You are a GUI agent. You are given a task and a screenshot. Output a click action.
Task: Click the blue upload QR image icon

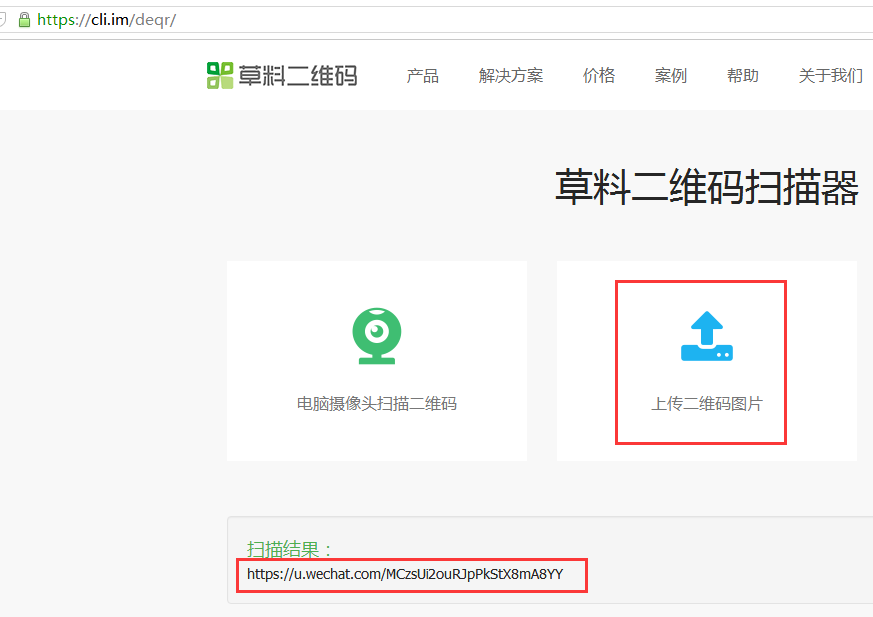coord(707,336)
